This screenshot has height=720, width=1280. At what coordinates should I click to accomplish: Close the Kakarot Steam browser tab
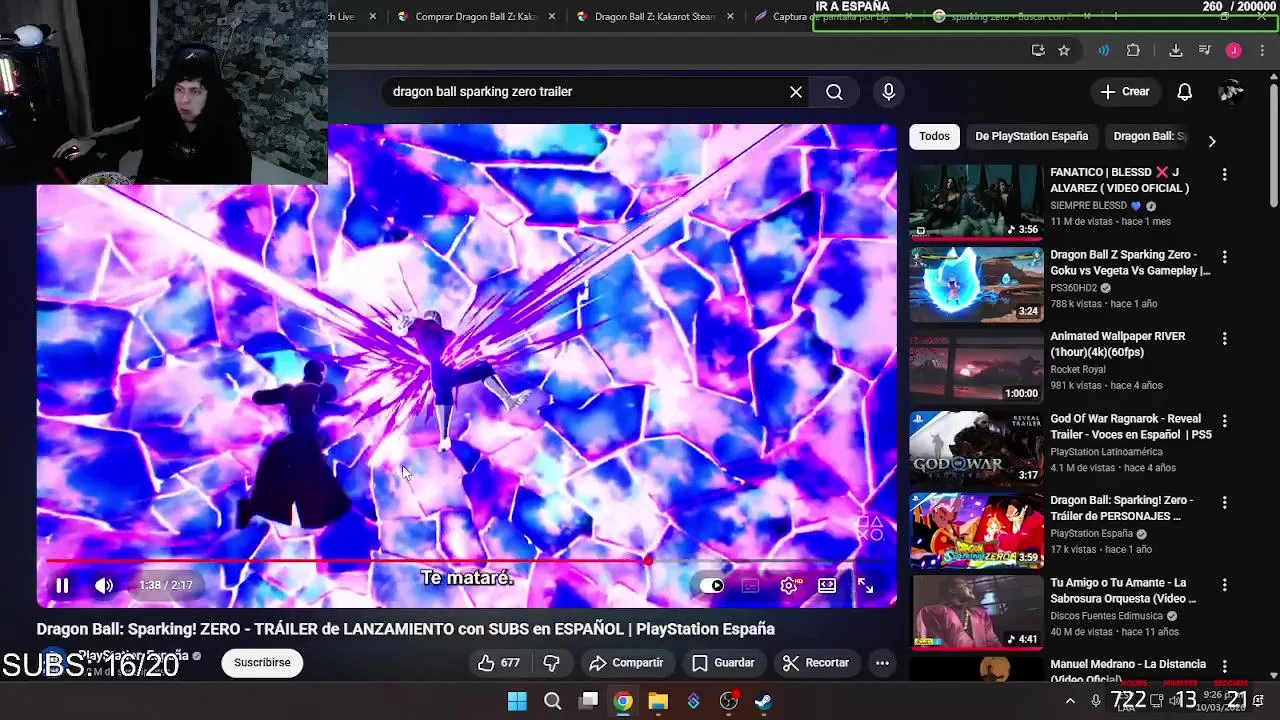point(731,17)
